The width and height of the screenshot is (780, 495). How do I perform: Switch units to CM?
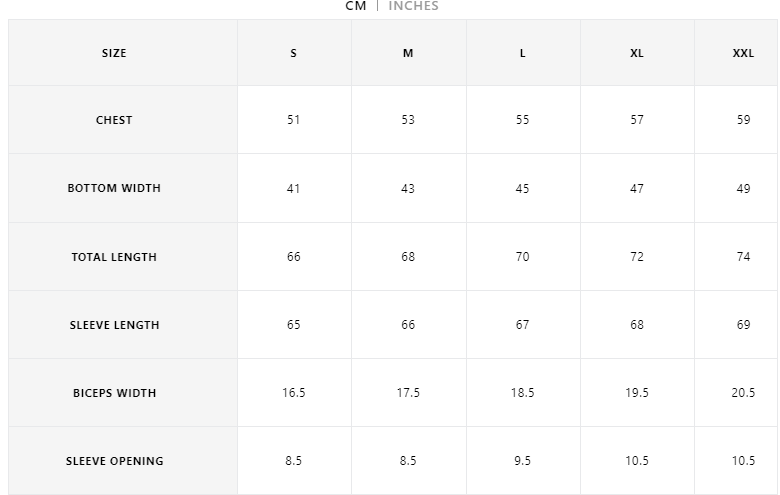pyautogui.click(x=356, y=6)
